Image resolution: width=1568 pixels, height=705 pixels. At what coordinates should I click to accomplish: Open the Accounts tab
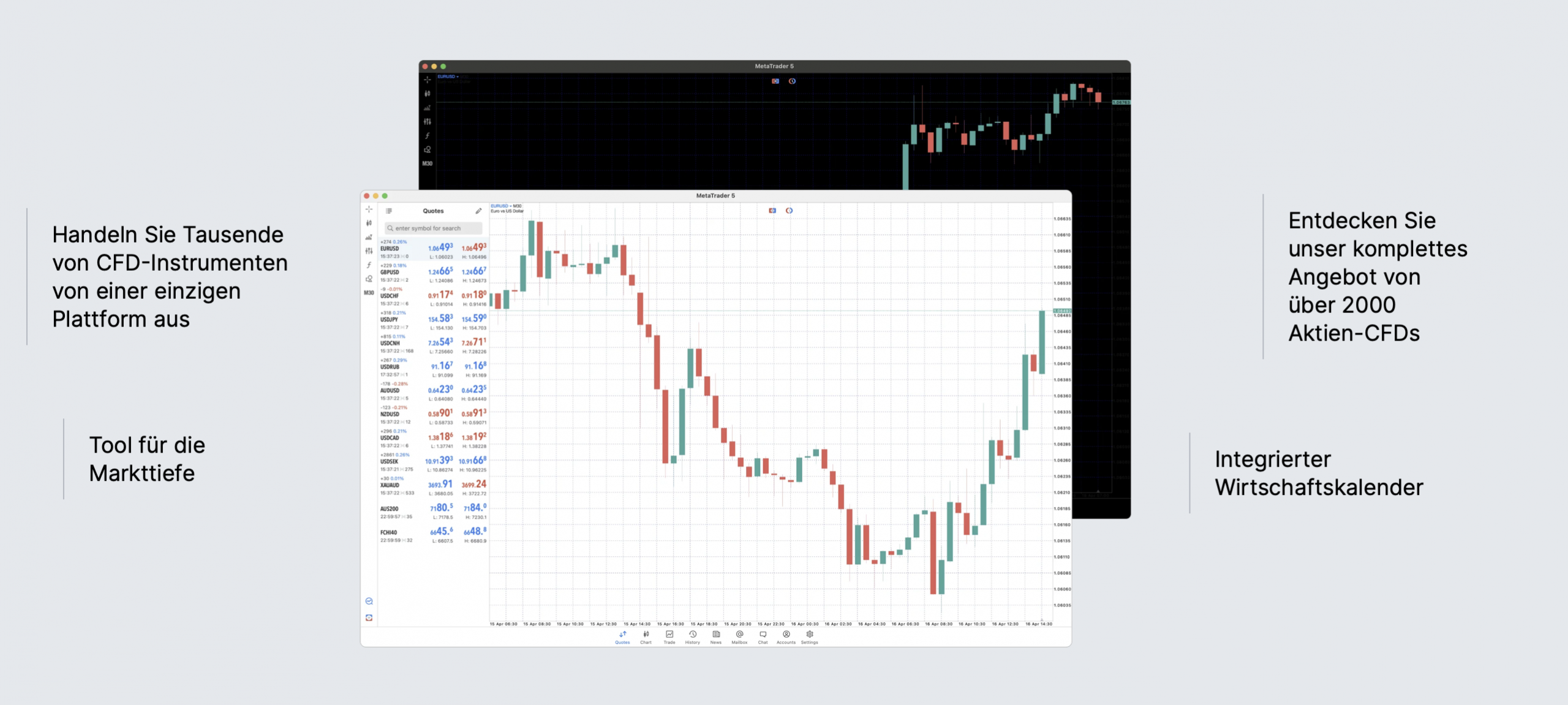(786, 637)
